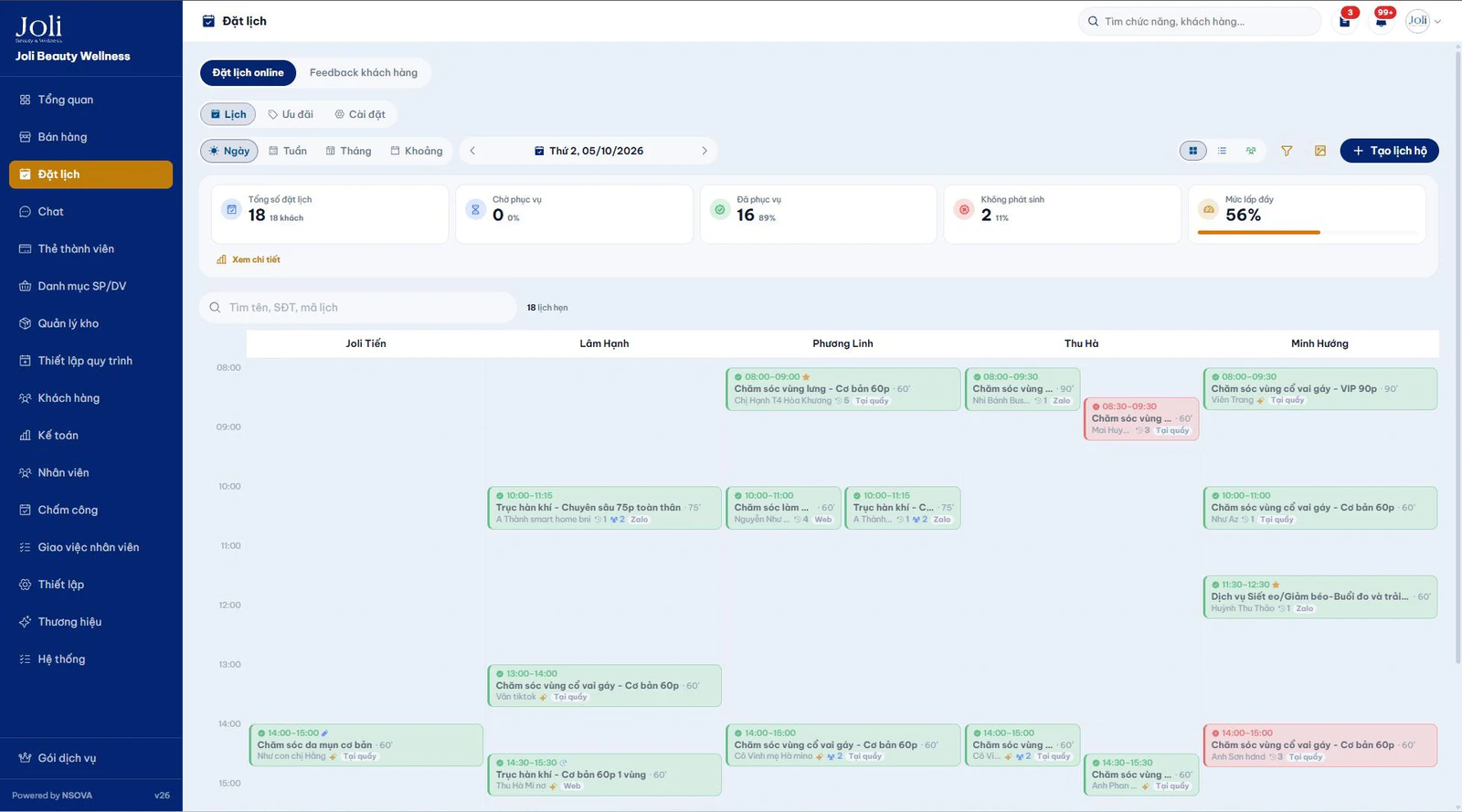Expand the Joli account menu
Screen dimensions: 1462x812
pos(1424,21)
